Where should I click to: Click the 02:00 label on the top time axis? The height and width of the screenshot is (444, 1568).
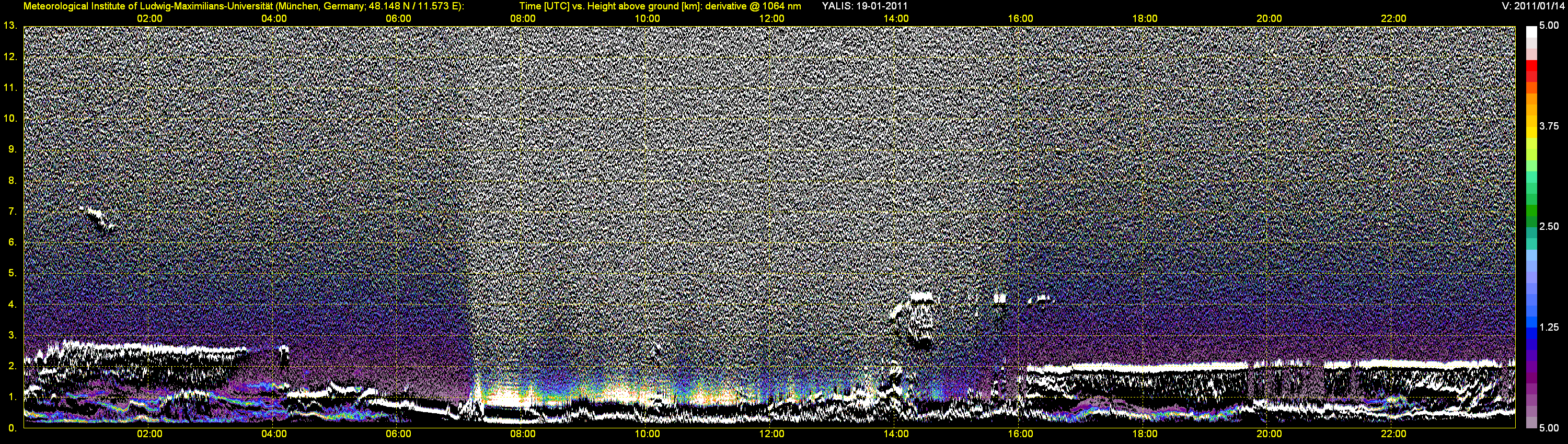tap(149, 19)
